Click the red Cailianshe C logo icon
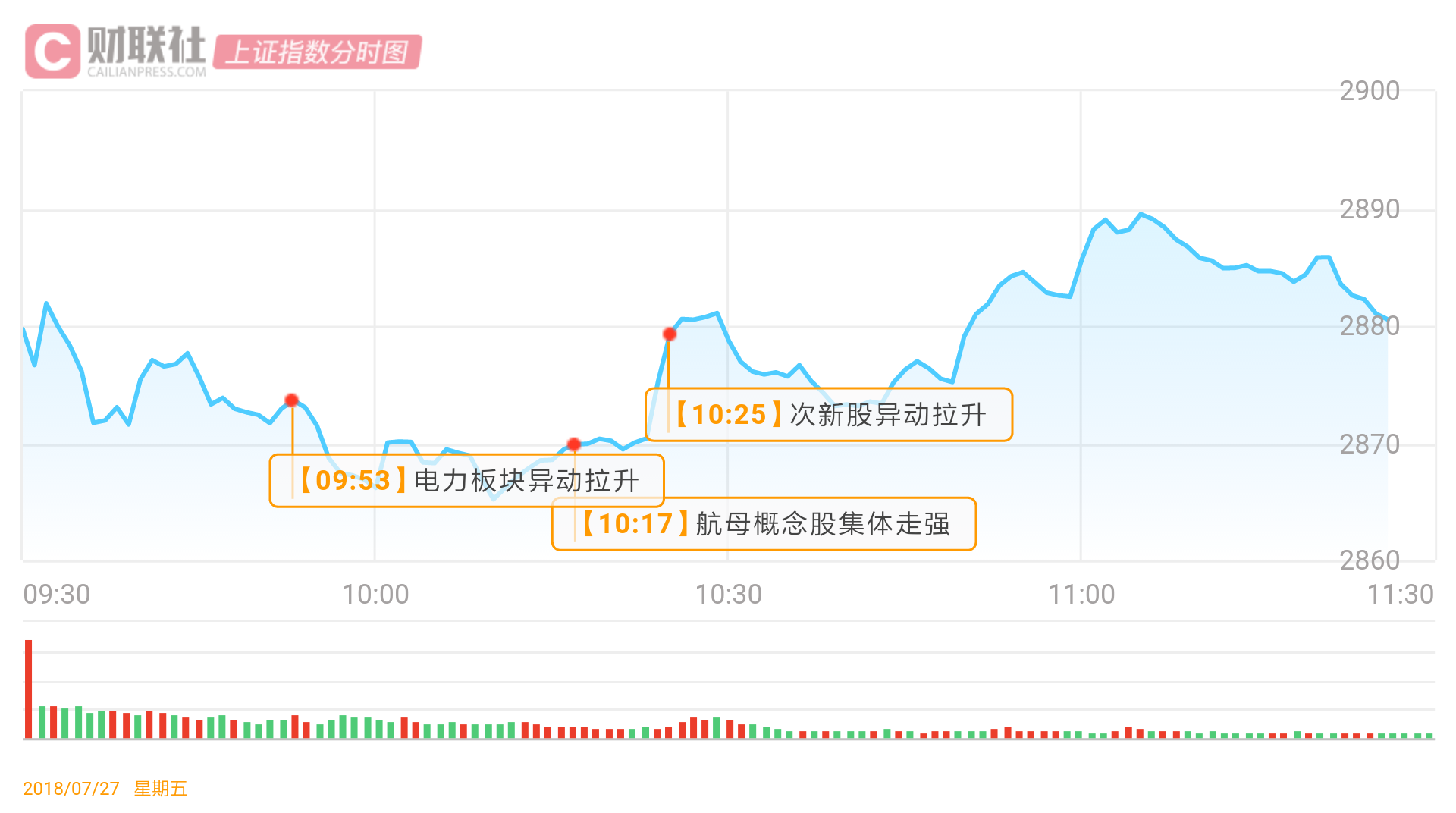 tap(52, 51)
